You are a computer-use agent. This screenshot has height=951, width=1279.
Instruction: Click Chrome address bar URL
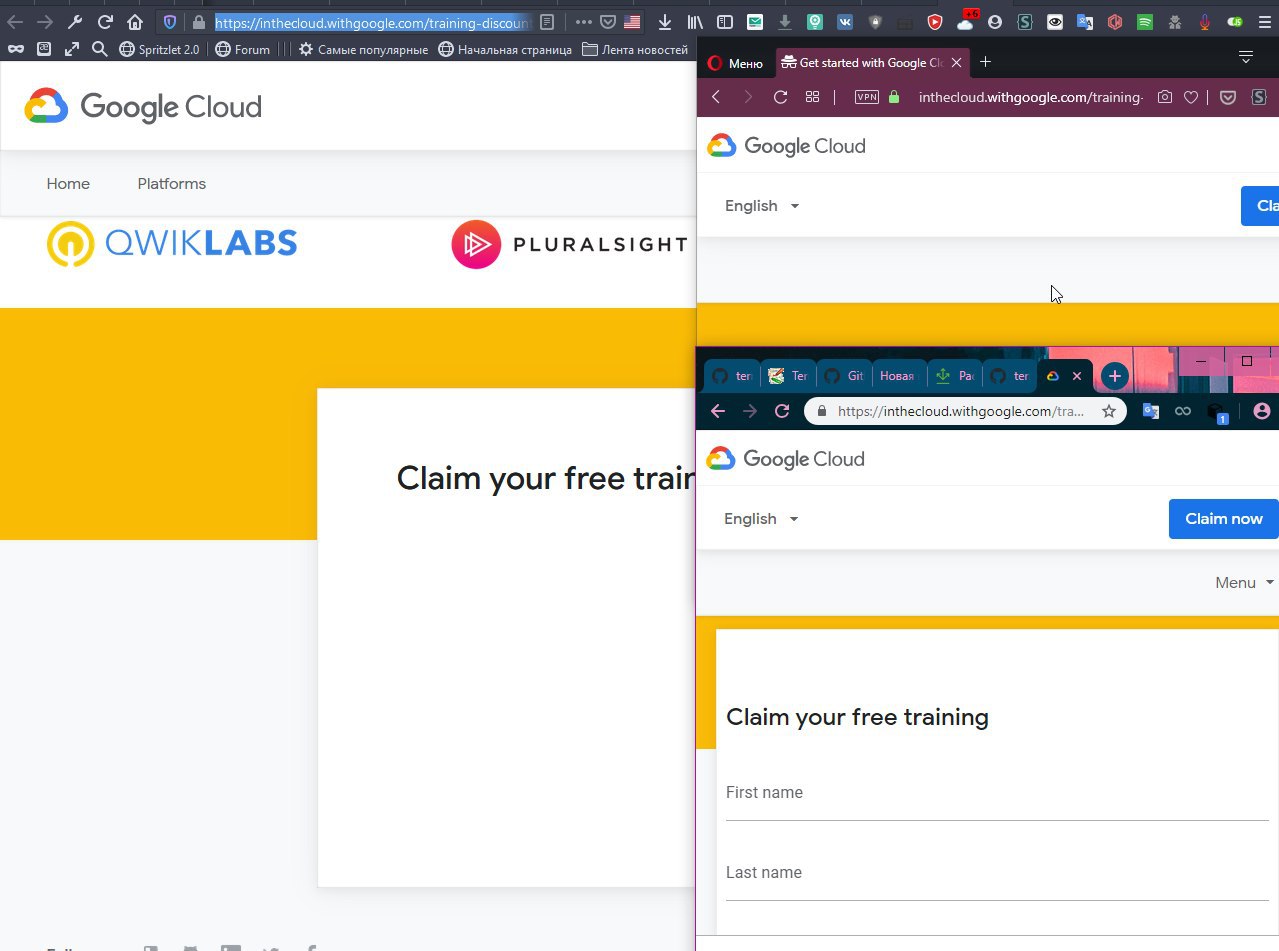tap(960, 411)
